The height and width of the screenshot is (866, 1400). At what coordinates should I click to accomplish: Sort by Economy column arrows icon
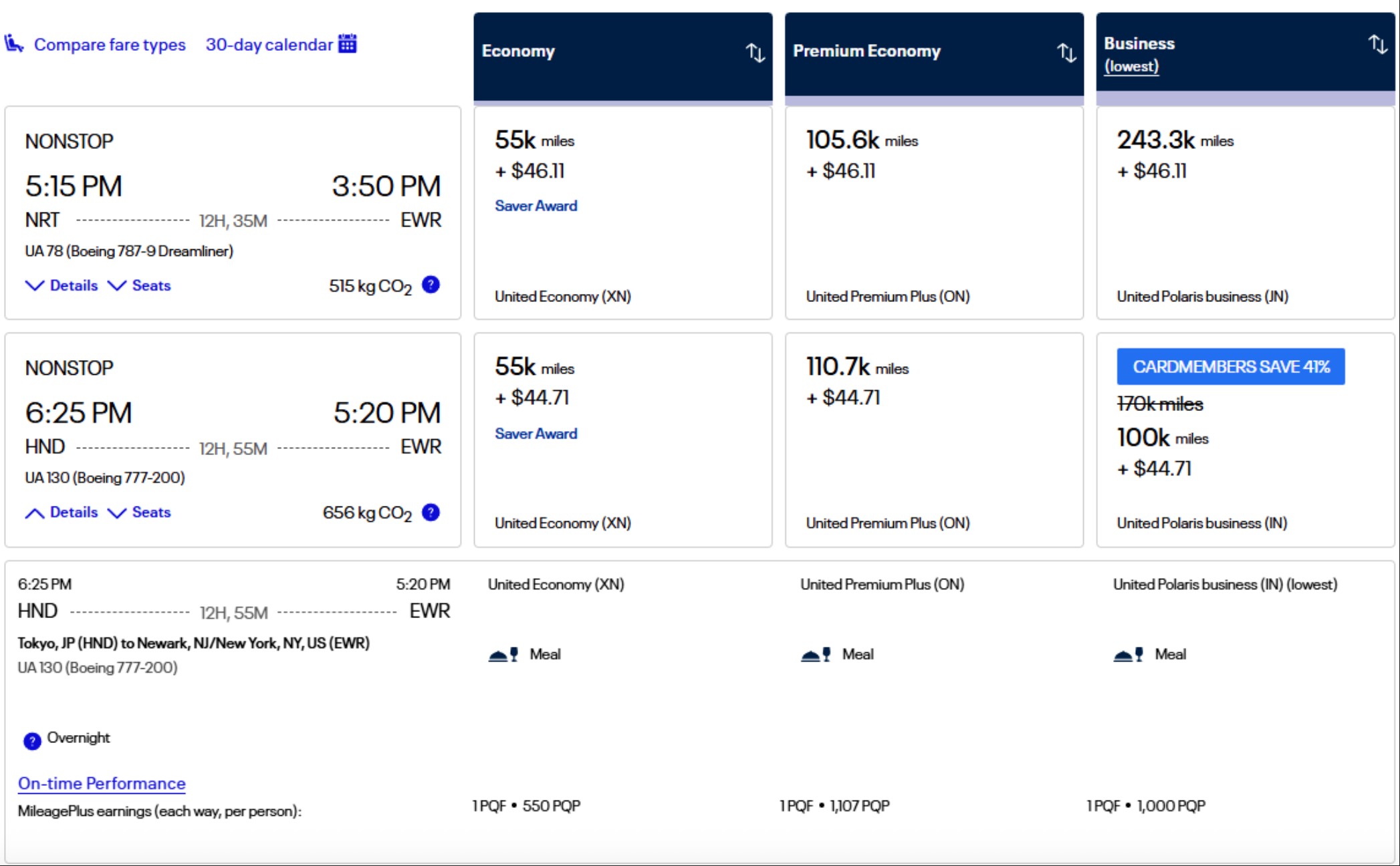[x=755, y=52]
